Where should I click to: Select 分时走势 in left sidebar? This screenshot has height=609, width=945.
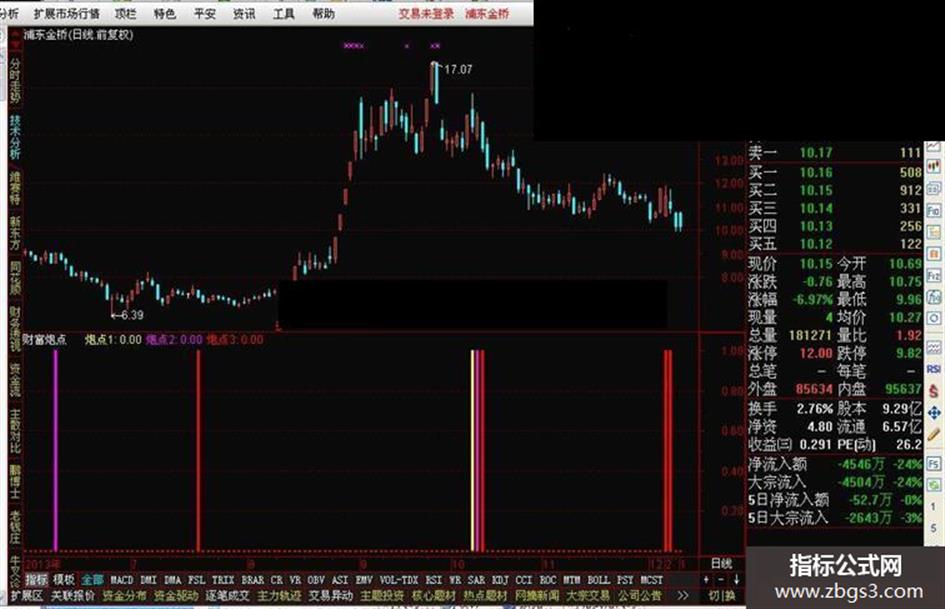point(14,80)
